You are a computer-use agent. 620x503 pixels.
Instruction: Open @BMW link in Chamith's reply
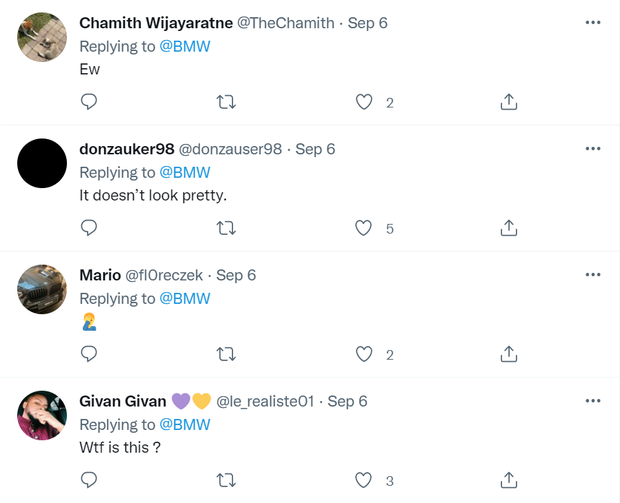coord(185,46)
